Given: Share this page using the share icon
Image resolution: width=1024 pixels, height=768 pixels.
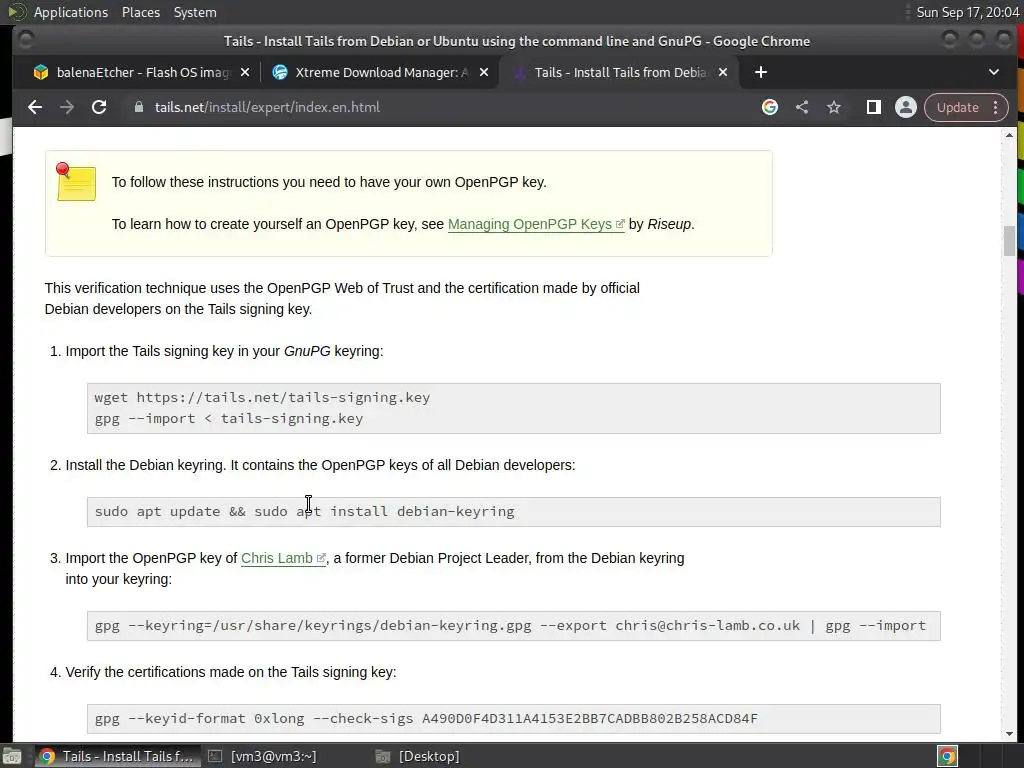Looking at the screenshot, I should coord(802,107).
